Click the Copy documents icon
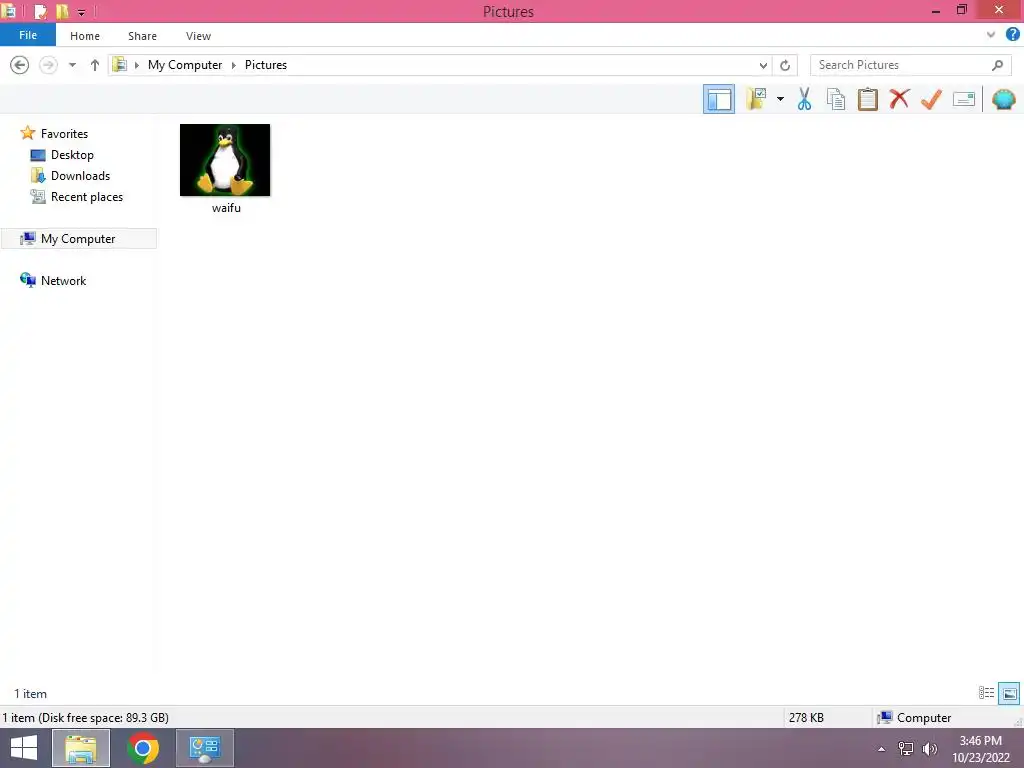Screen dimensions: 1024x768 (835, 99)
